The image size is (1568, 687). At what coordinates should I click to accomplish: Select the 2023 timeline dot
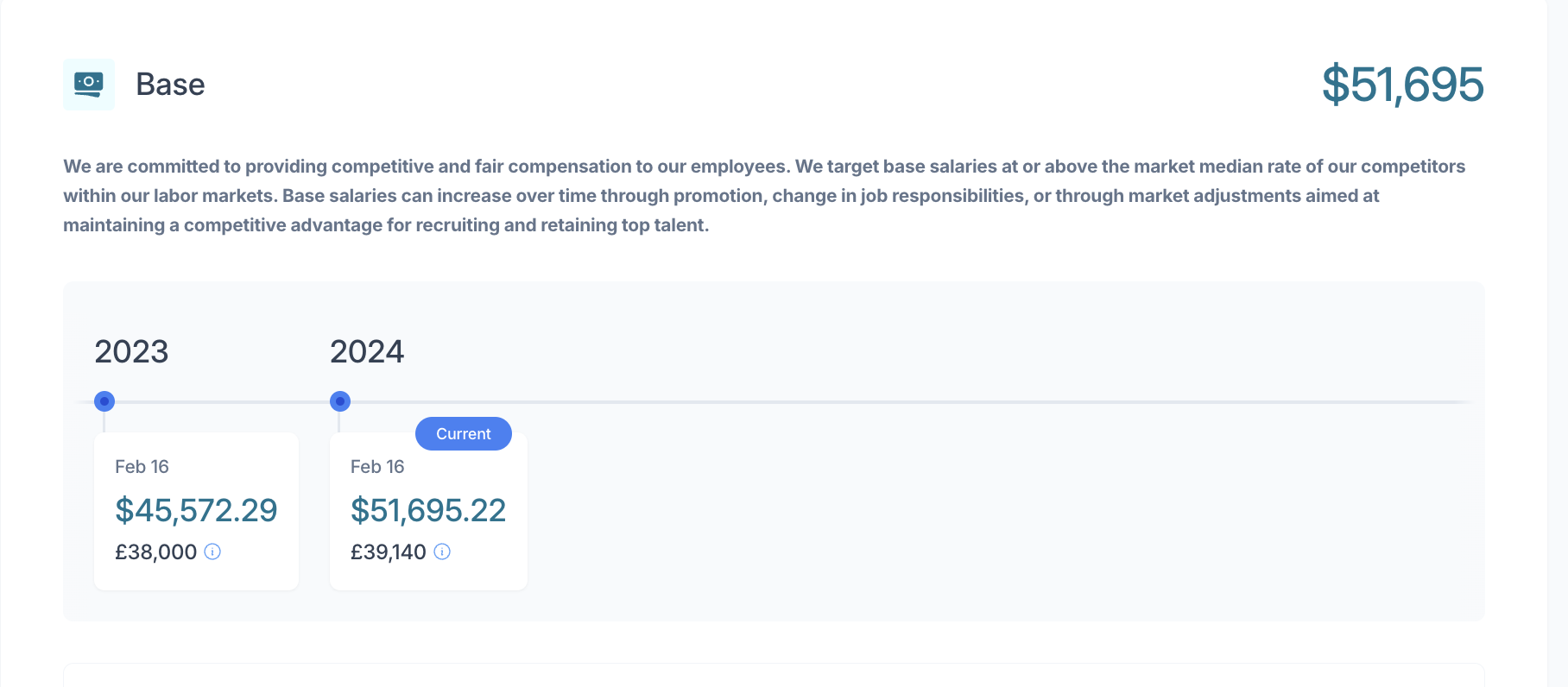(104, 401)
